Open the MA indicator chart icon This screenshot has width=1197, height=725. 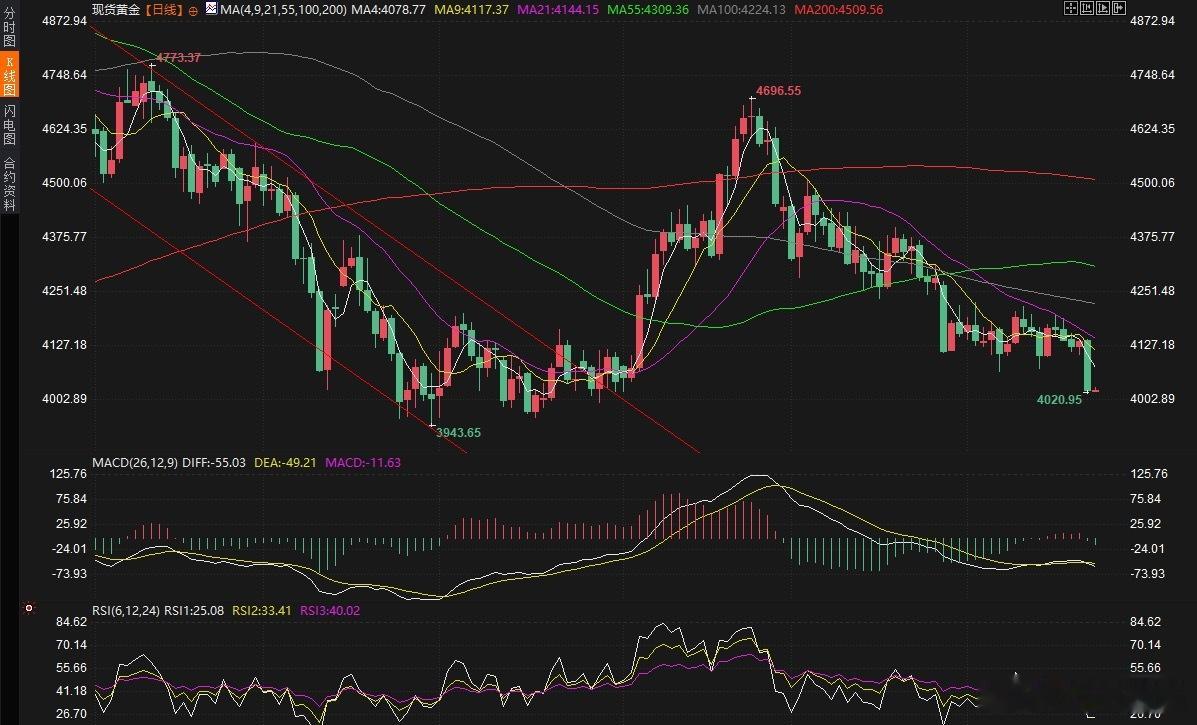click(x=211, y=8)
